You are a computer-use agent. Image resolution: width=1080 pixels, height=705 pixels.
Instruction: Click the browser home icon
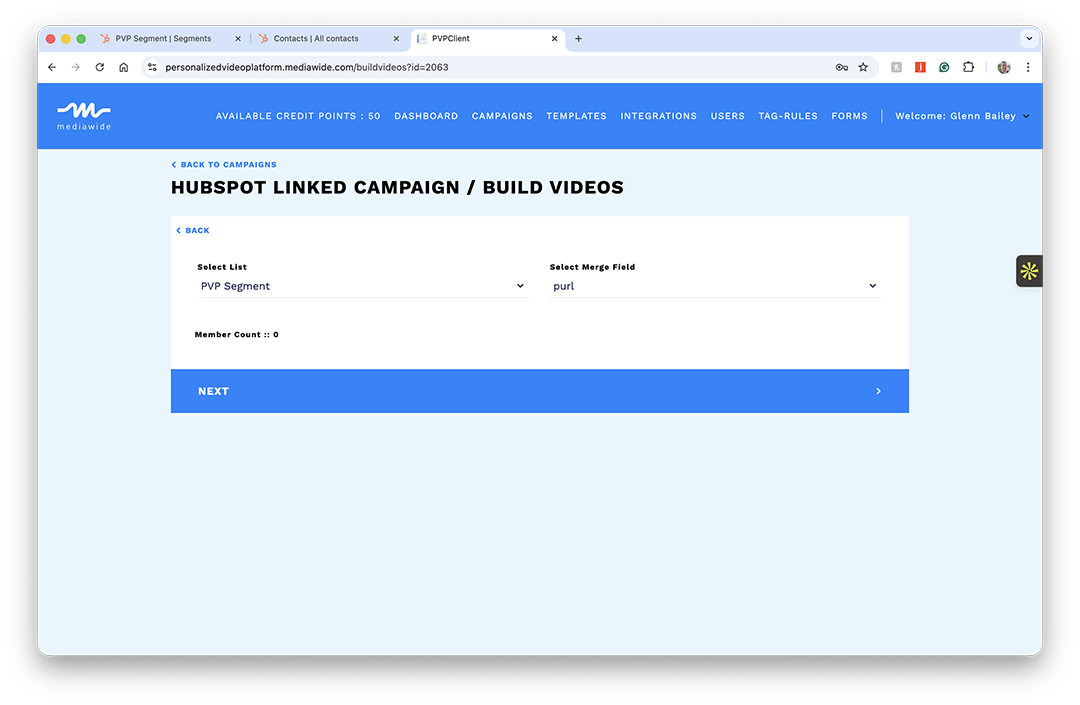pyautogui.click(x=123, y=67)
